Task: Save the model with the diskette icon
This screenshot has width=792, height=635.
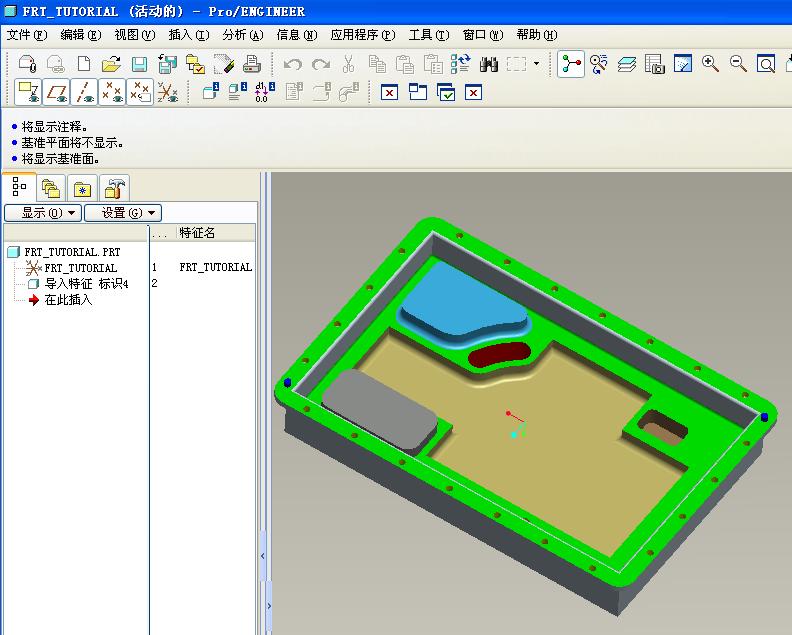Action: pyautogui.click(x=139, y=64)
